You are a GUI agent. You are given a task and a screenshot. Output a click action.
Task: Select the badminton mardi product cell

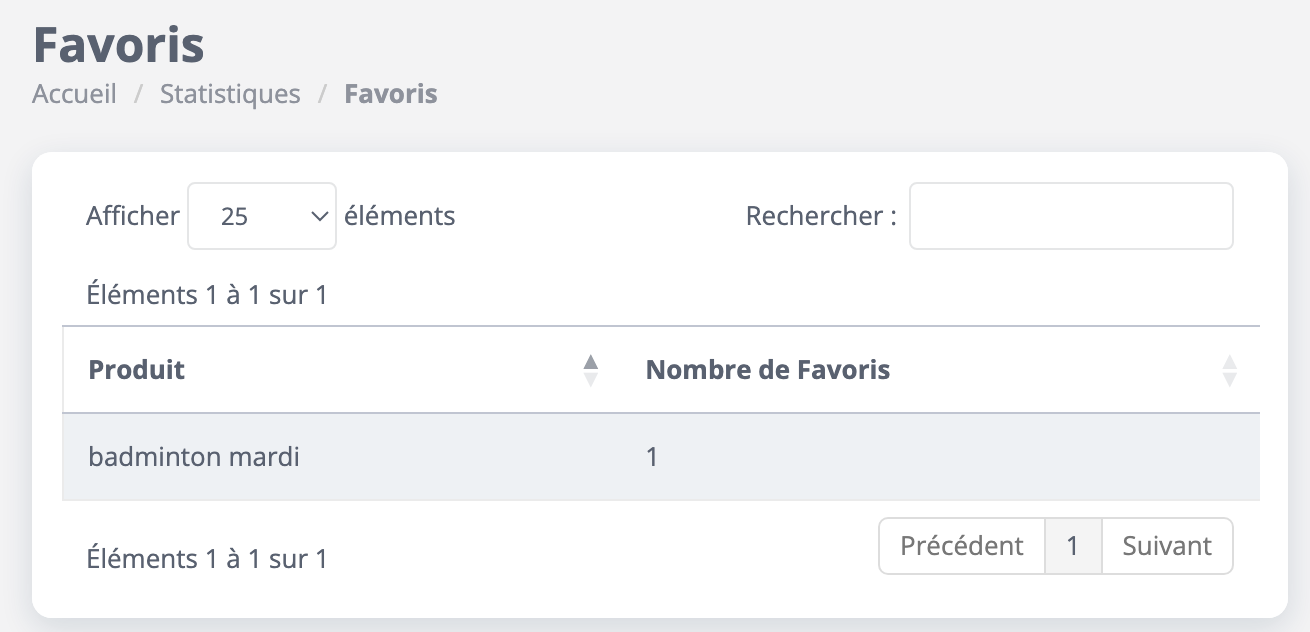click(x=194, y=458)
